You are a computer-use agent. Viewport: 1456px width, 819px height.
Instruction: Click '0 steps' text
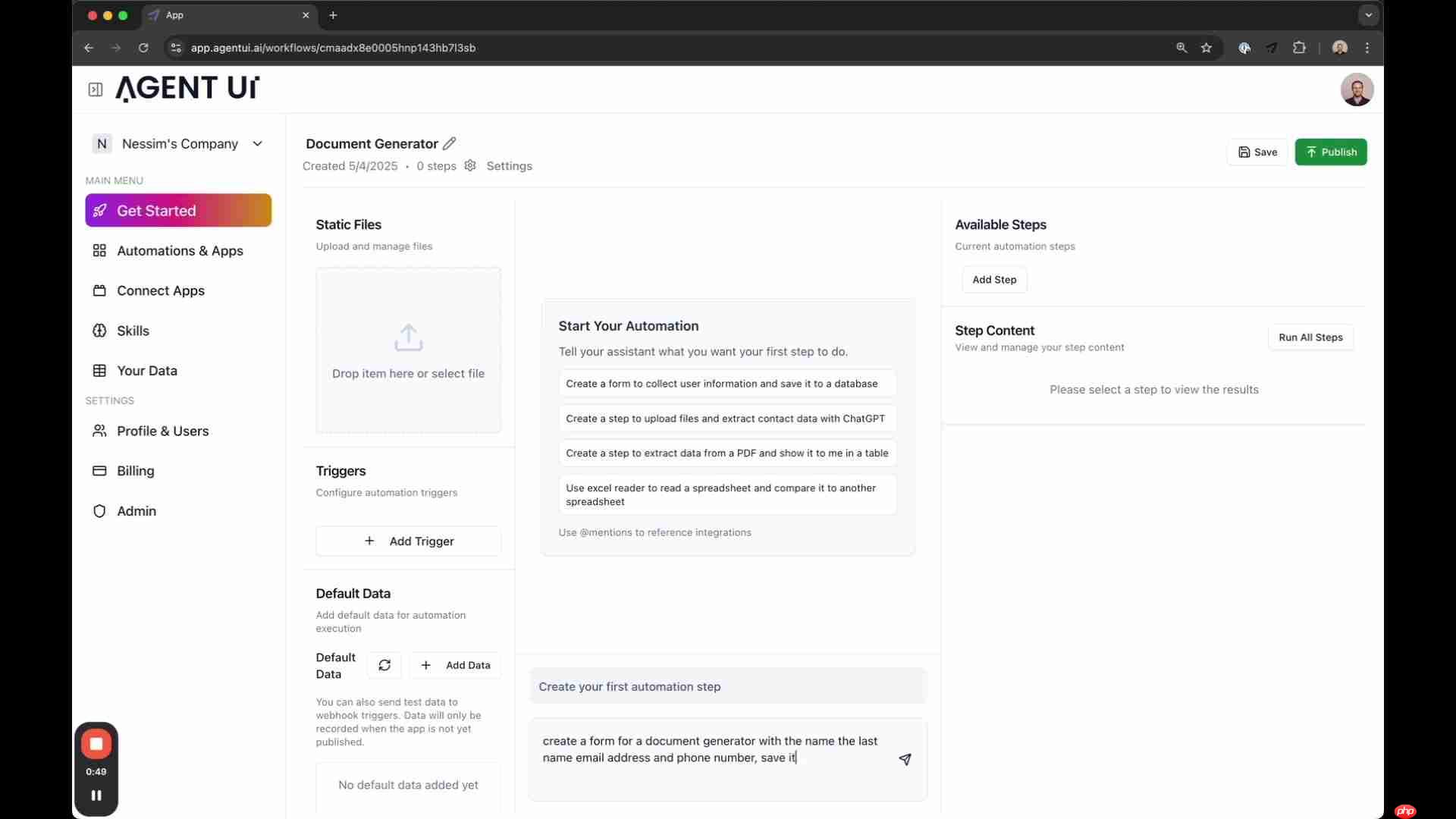point(436,166)
